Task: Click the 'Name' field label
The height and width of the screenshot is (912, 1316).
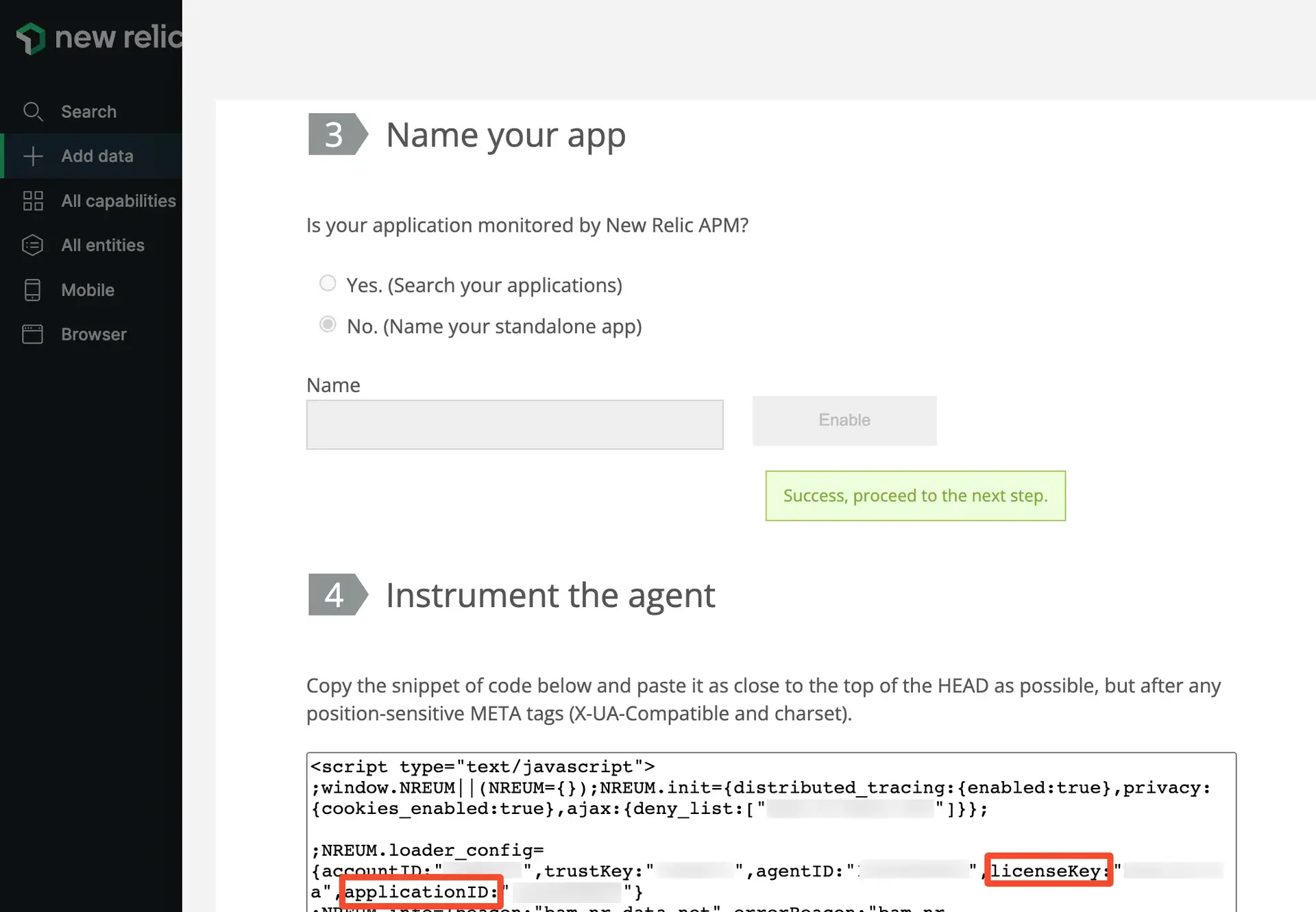Action: click(333, 385)
